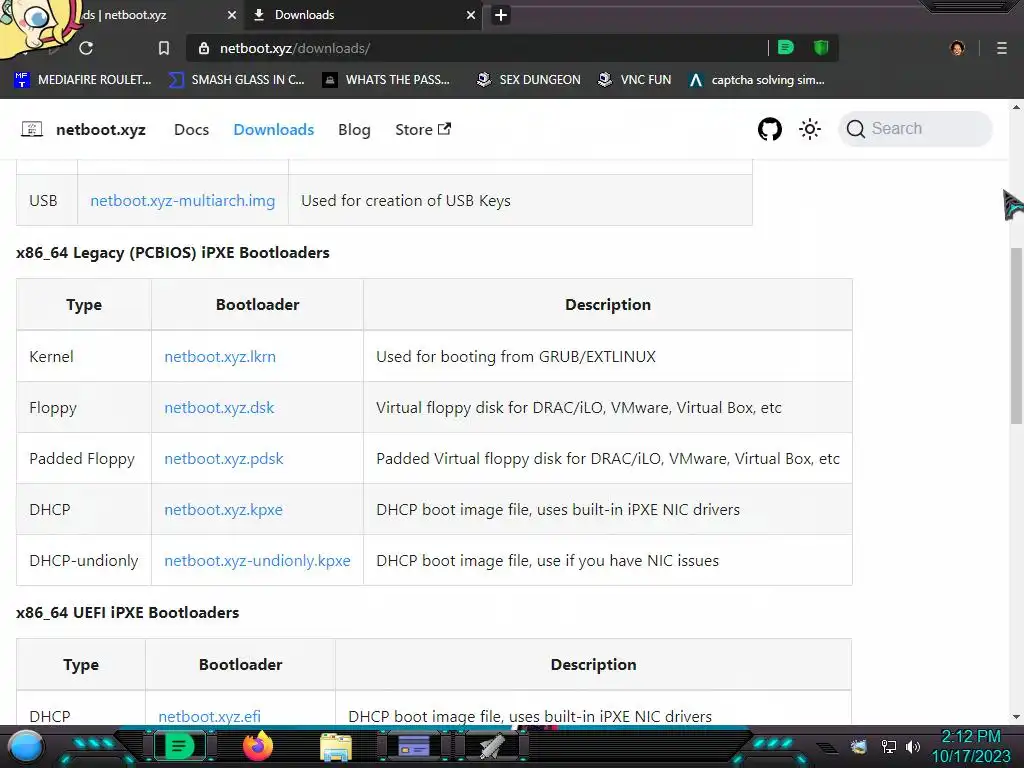Reload the page with the refresh icon
This screenshot has height=768, width=1024.
click(86, 48)
